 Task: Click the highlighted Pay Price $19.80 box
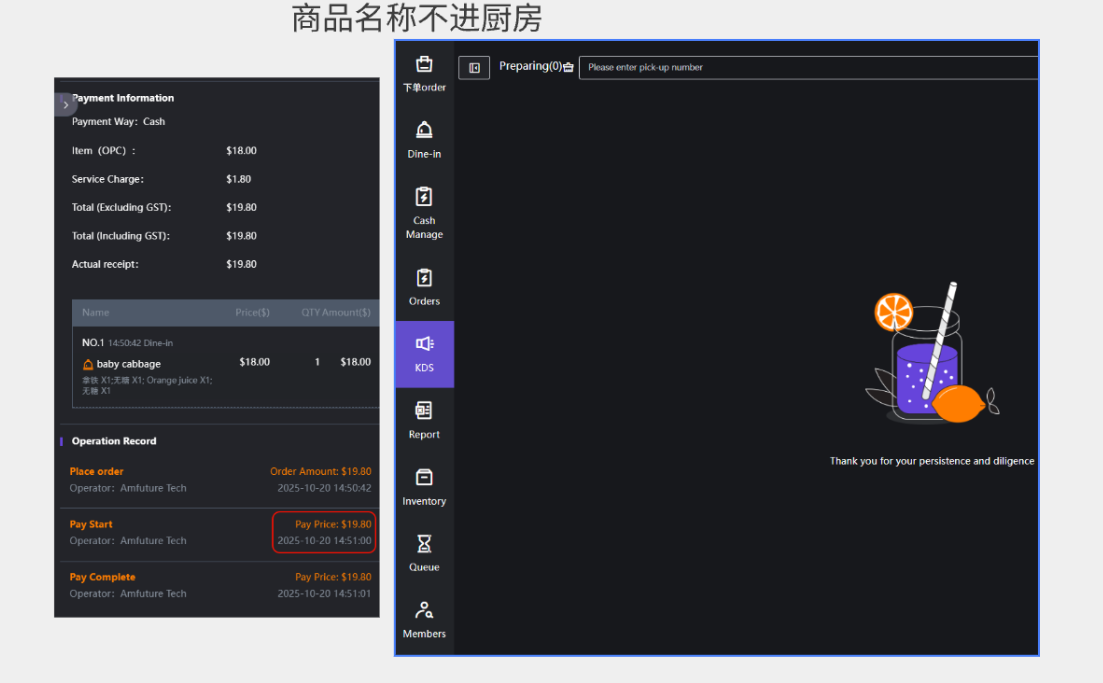coord(324,532)
